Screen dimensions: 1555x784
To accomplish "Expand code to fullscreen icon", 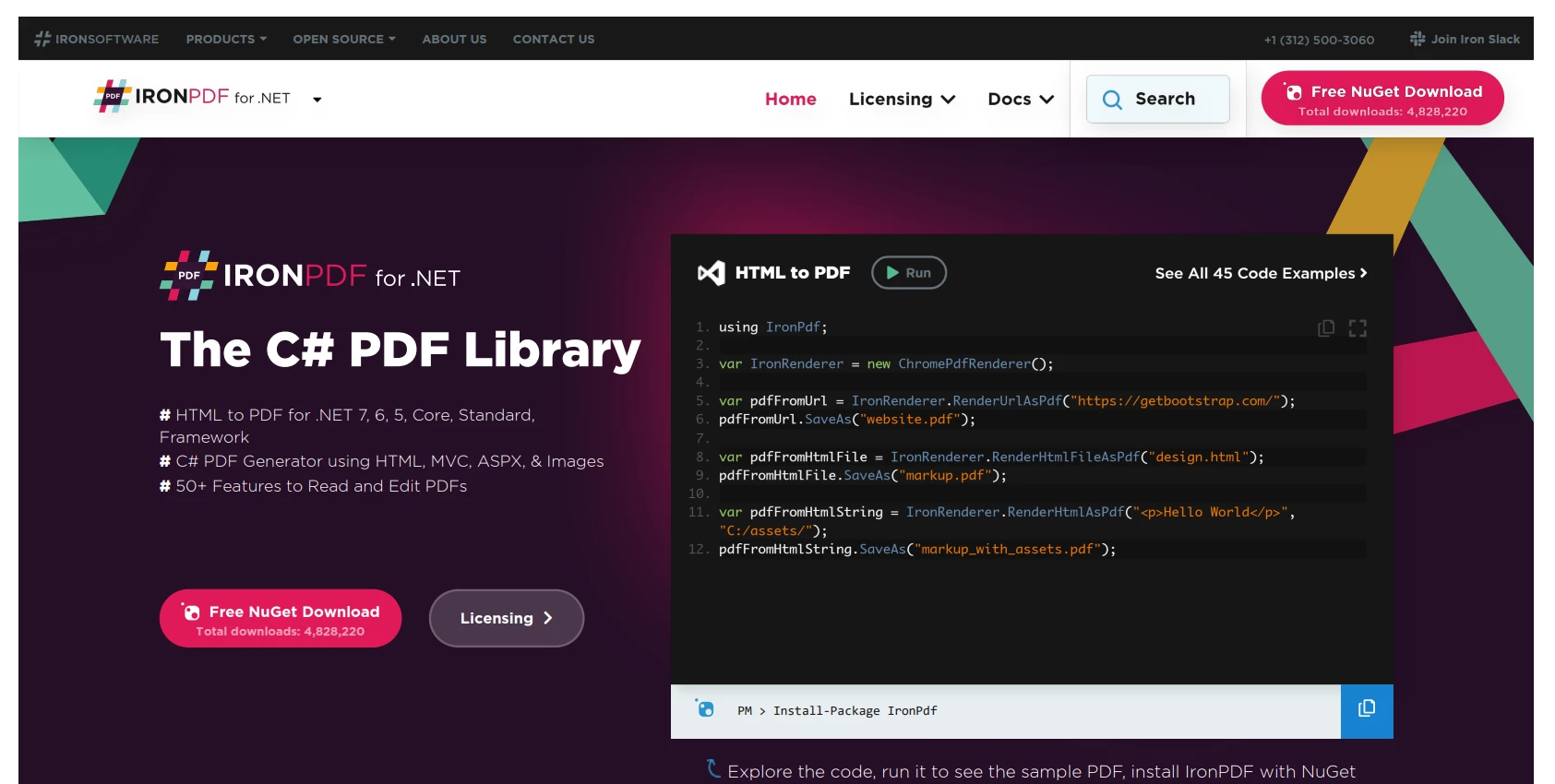I will coord(1358,328).
